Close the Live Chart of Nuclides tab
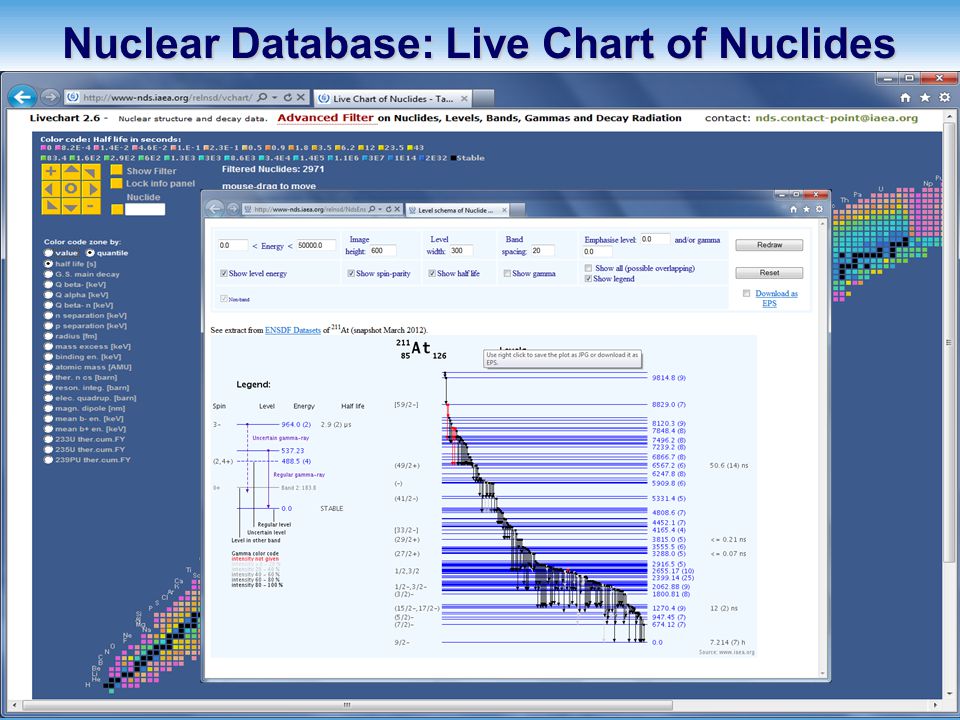960x720 pixels. (x=464, y=98)
